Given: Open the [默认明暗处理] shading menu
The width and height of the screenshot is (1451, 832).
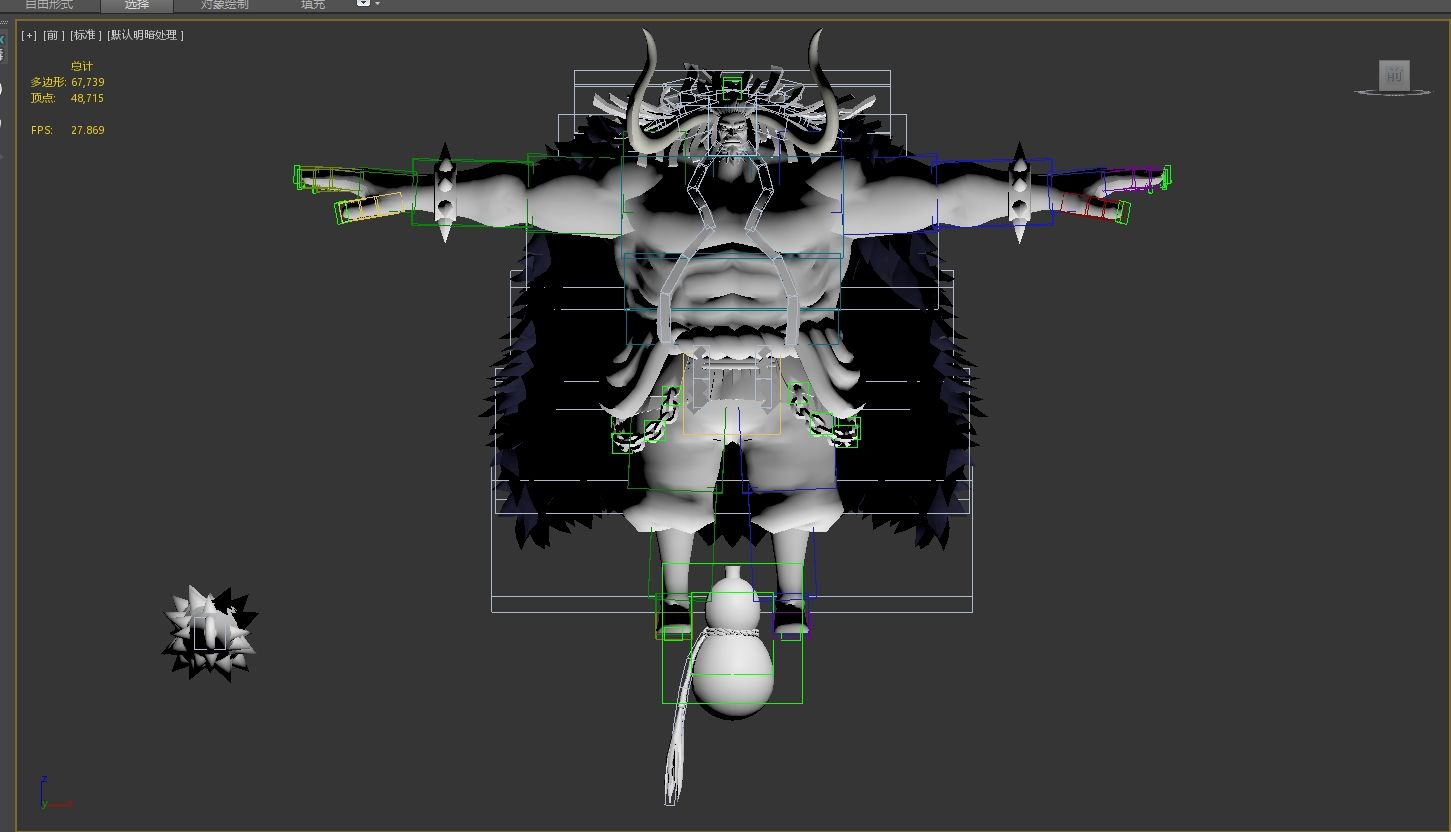Looking at the screenshot, I should (x=145, y=35).
